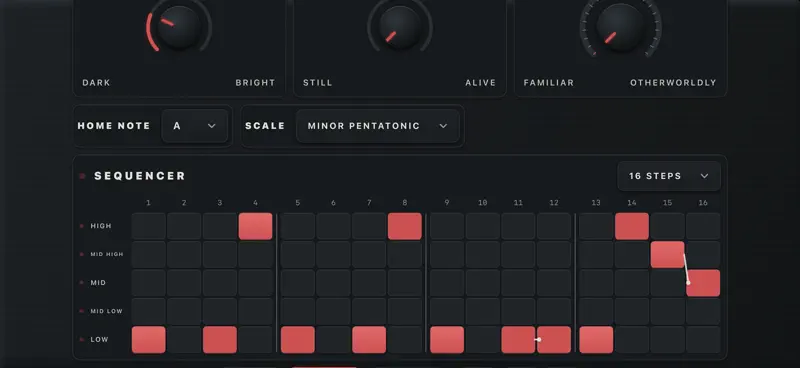This screenshot has width=800, height=368.
Task: Click the slide handle between Low steps 11 and 12
Action: pos(539,339)
